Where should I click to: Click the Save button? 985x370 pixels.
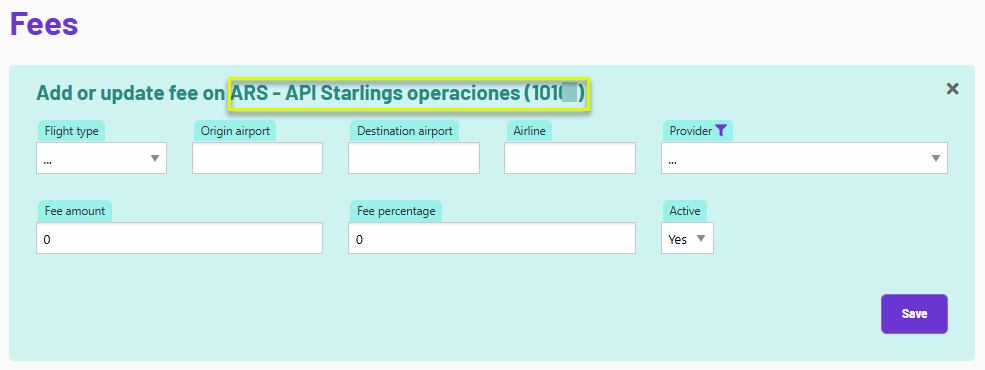pyautogui.click(x=914, y=313)
